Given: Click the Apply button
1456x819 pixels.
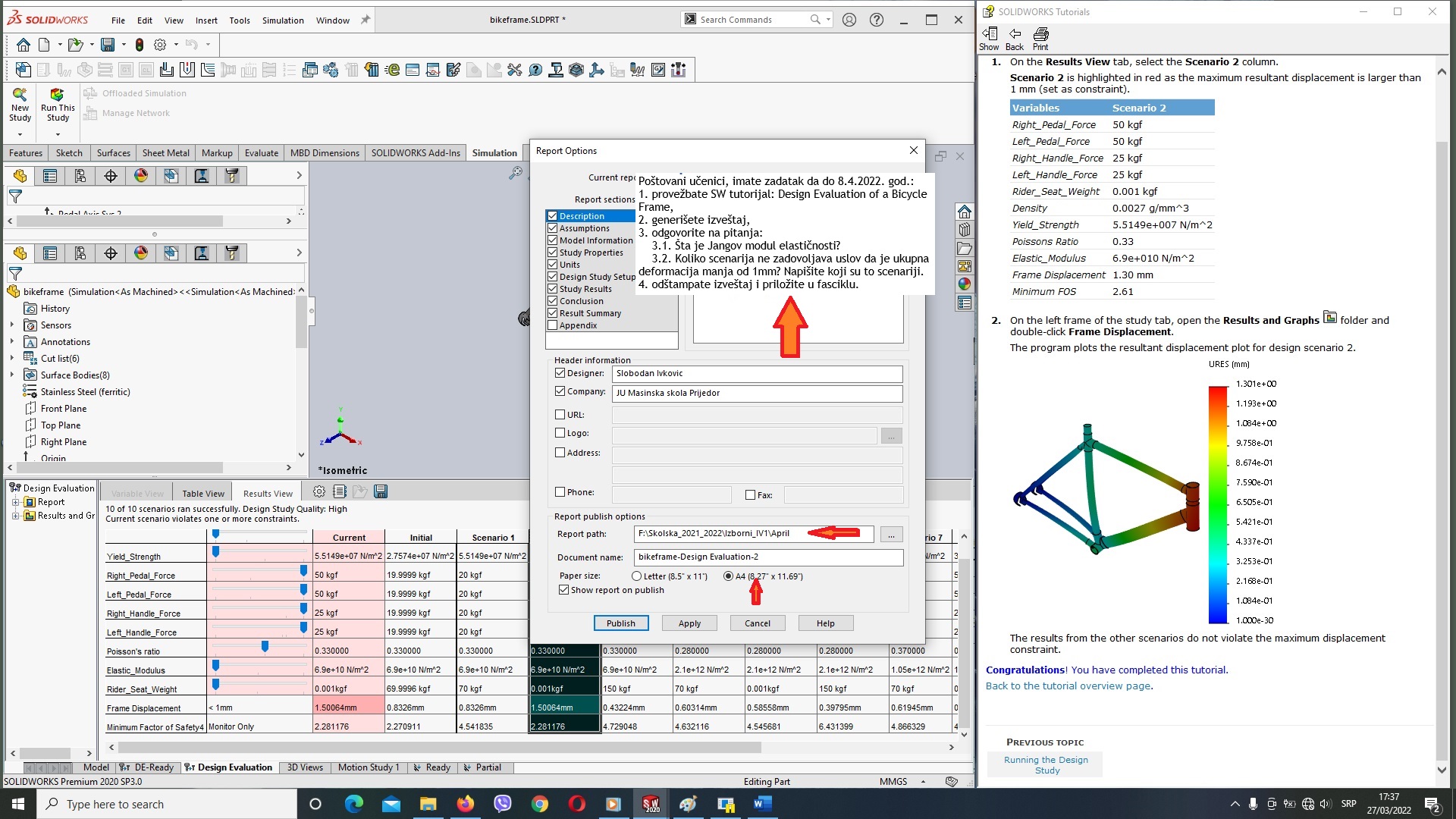Looking at the screenshot, I should point(689,623).
